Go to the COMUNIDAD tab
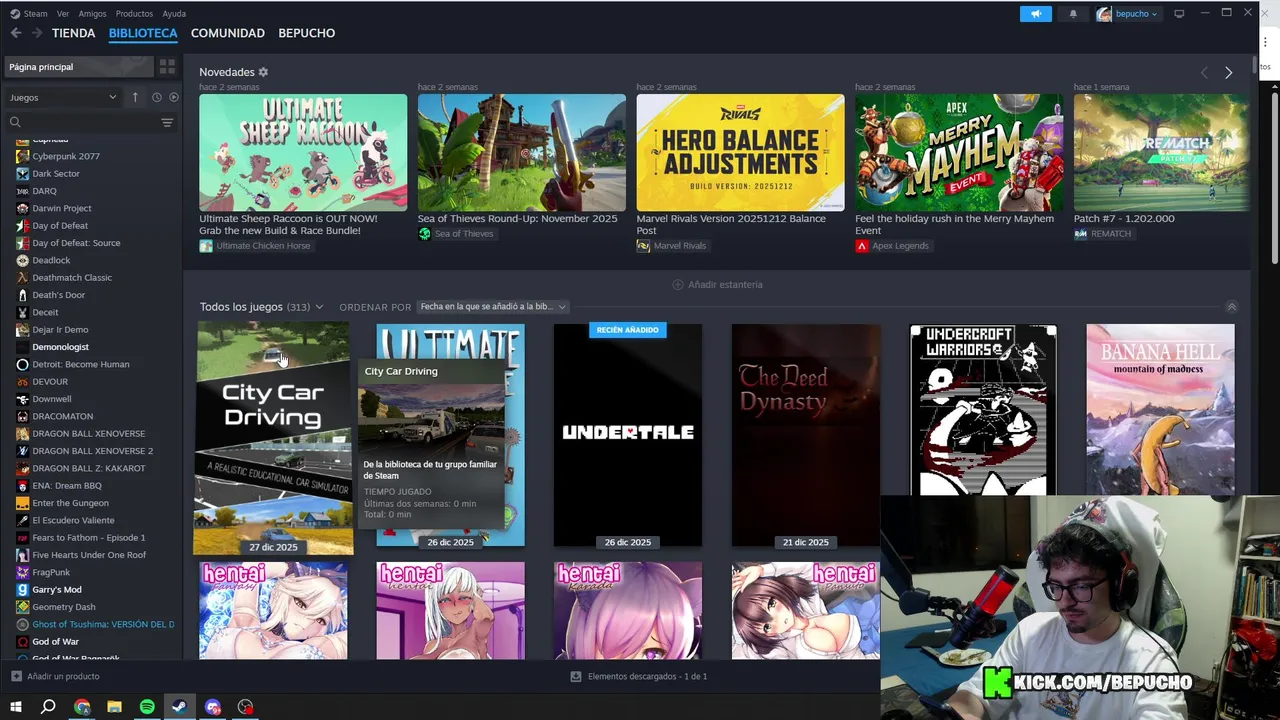The image size is (1280, 720). tap(228, 33)
